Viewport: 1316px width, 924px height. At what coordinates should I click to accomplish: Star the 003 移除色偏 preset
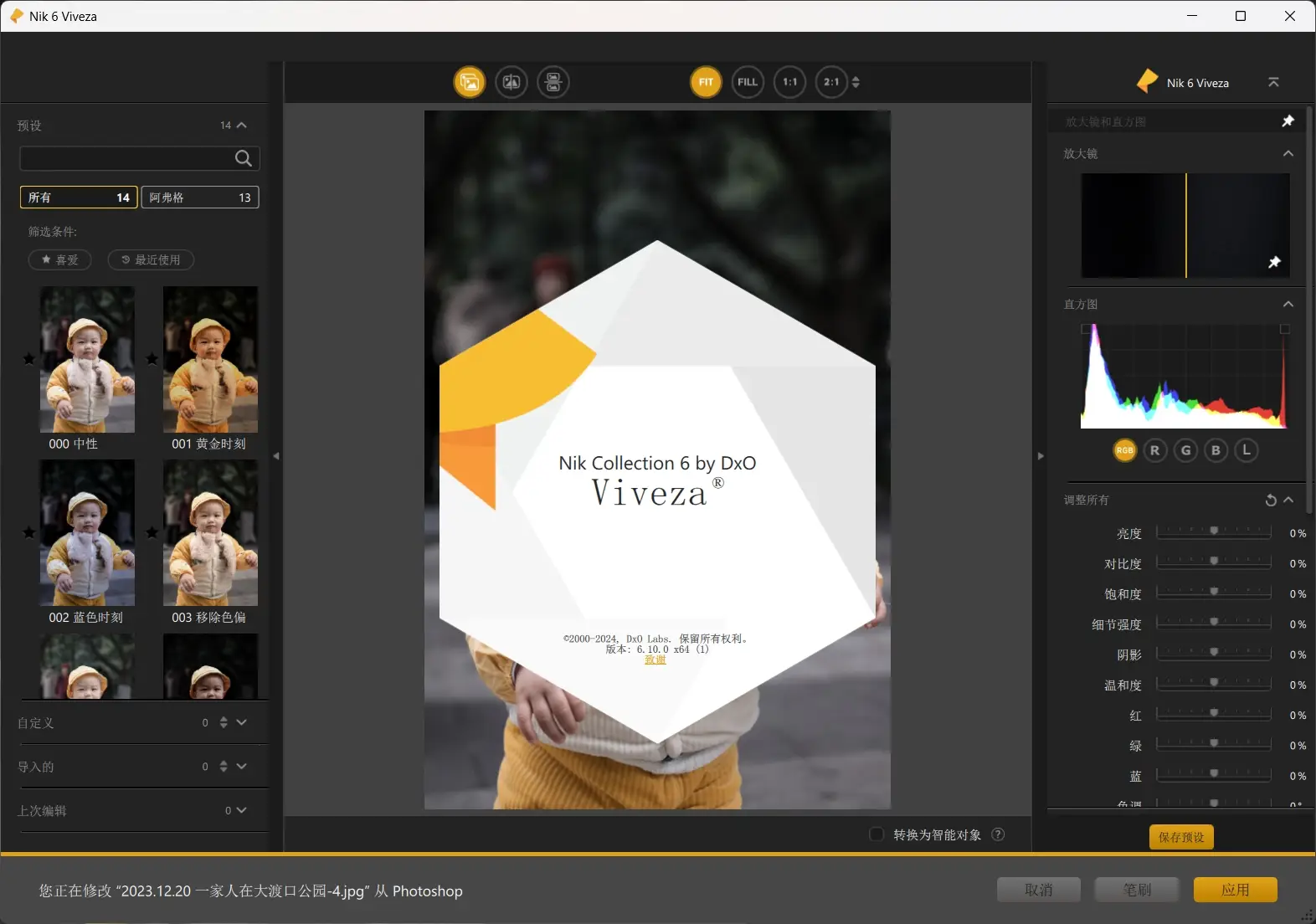(152, 532)
